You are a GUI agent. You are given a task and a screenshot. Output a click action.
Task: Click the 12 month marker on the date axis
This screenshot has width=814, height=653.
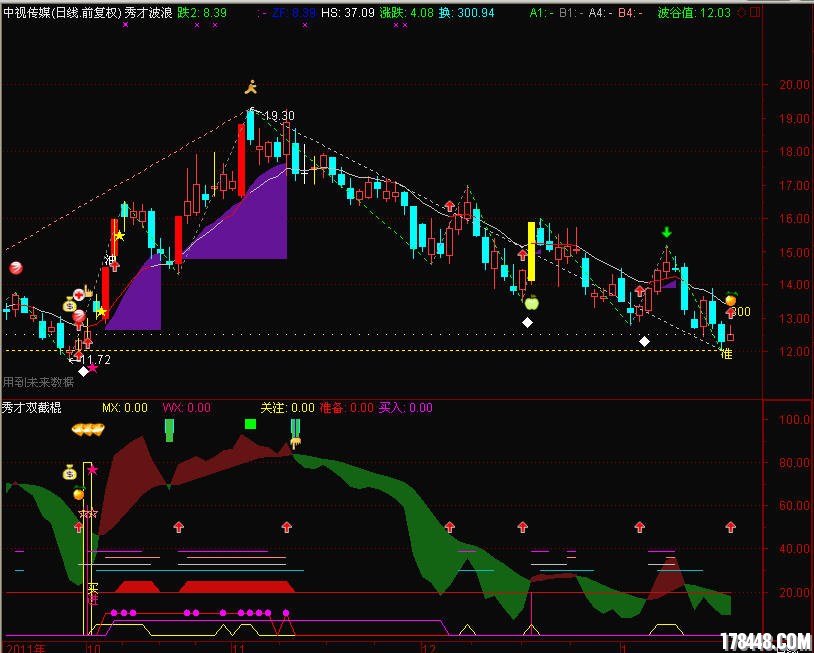[429, 648]
